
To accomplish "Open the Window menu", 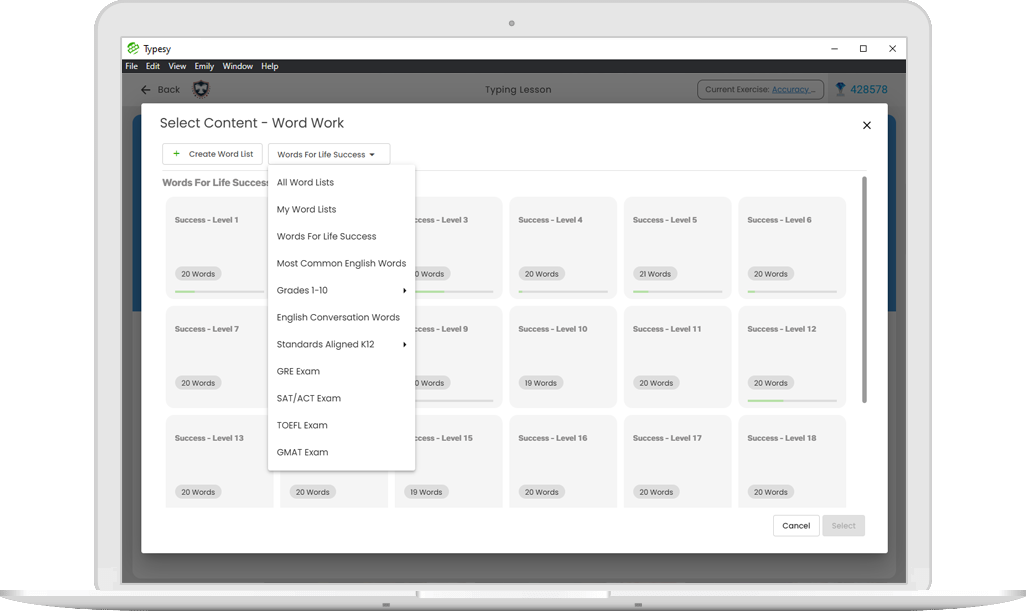I will click(x=238, y=66).
